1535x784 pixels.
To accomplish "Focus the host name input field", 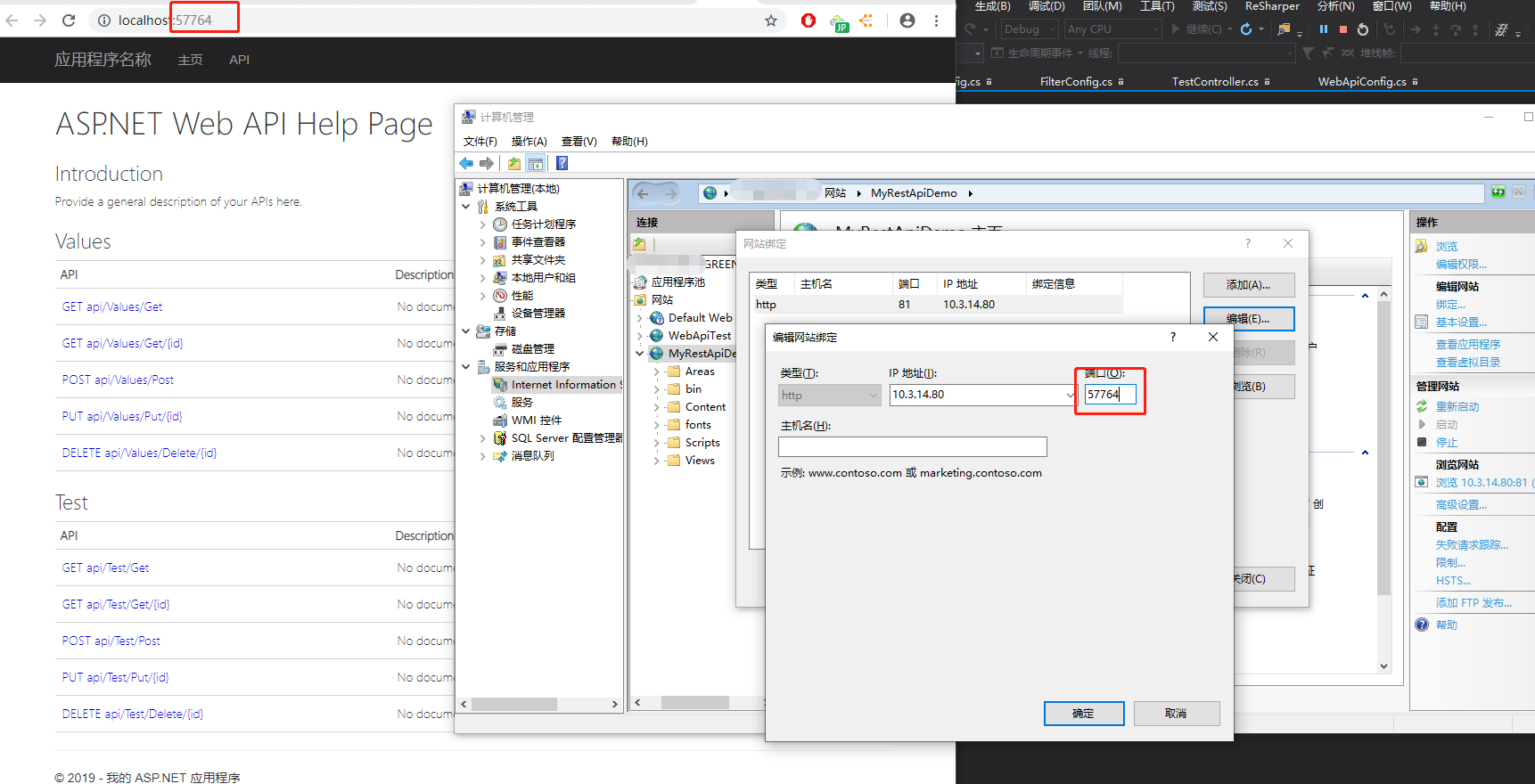I will click(x=913, y=447).
